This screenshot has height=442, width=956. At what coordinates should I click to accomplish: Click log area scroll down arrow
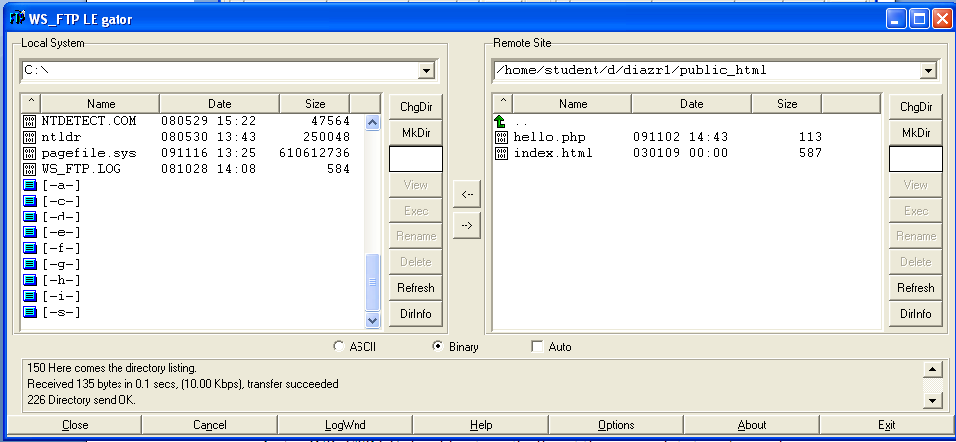pyautogui.click(x=932, y=401)
